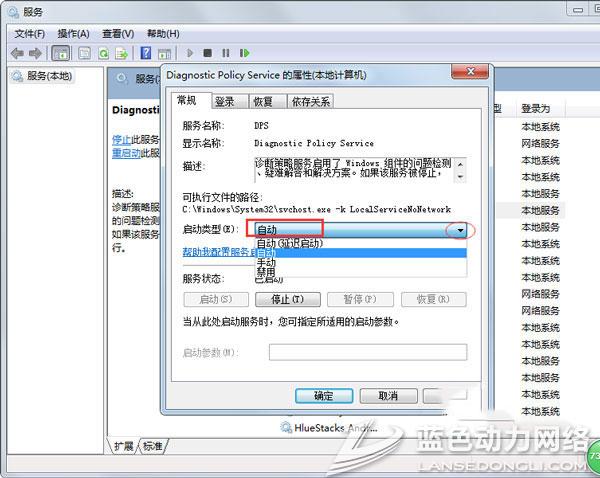600x478 pixels.
Task: Open the 操作(A) menu
Action: pyautogui.click(x=74, y=33)
